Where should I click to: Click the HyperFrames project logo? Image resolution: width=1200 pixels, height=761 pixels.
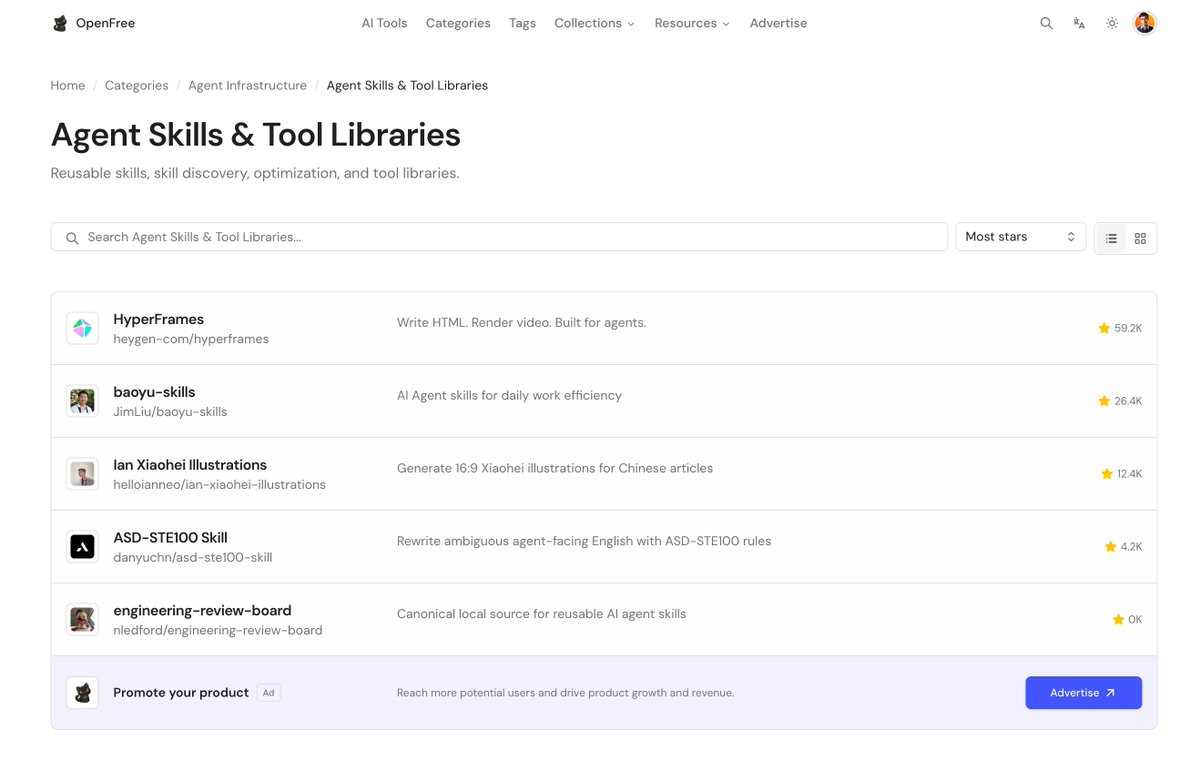coord(82,328)
